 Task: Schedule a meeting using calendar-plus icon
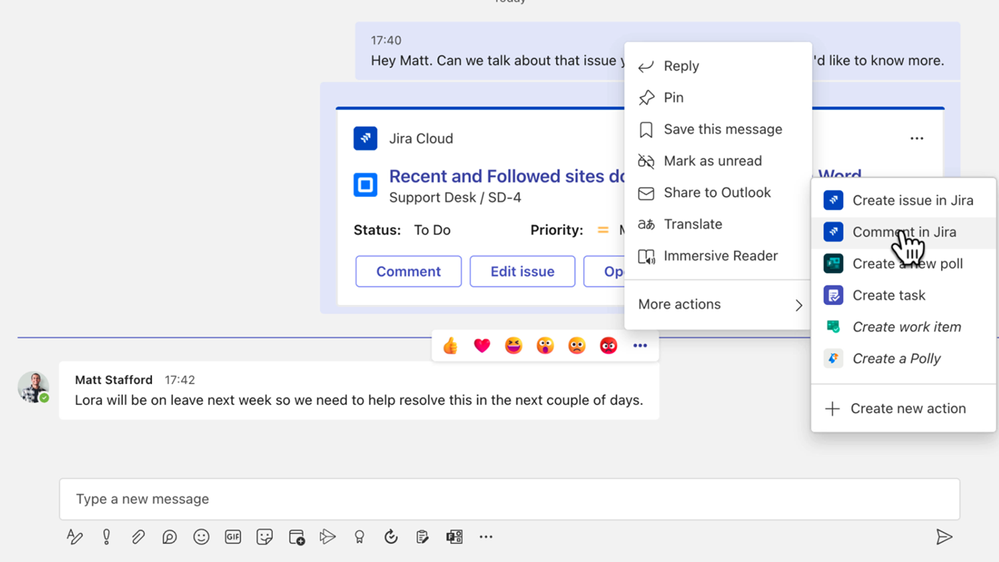296,537
